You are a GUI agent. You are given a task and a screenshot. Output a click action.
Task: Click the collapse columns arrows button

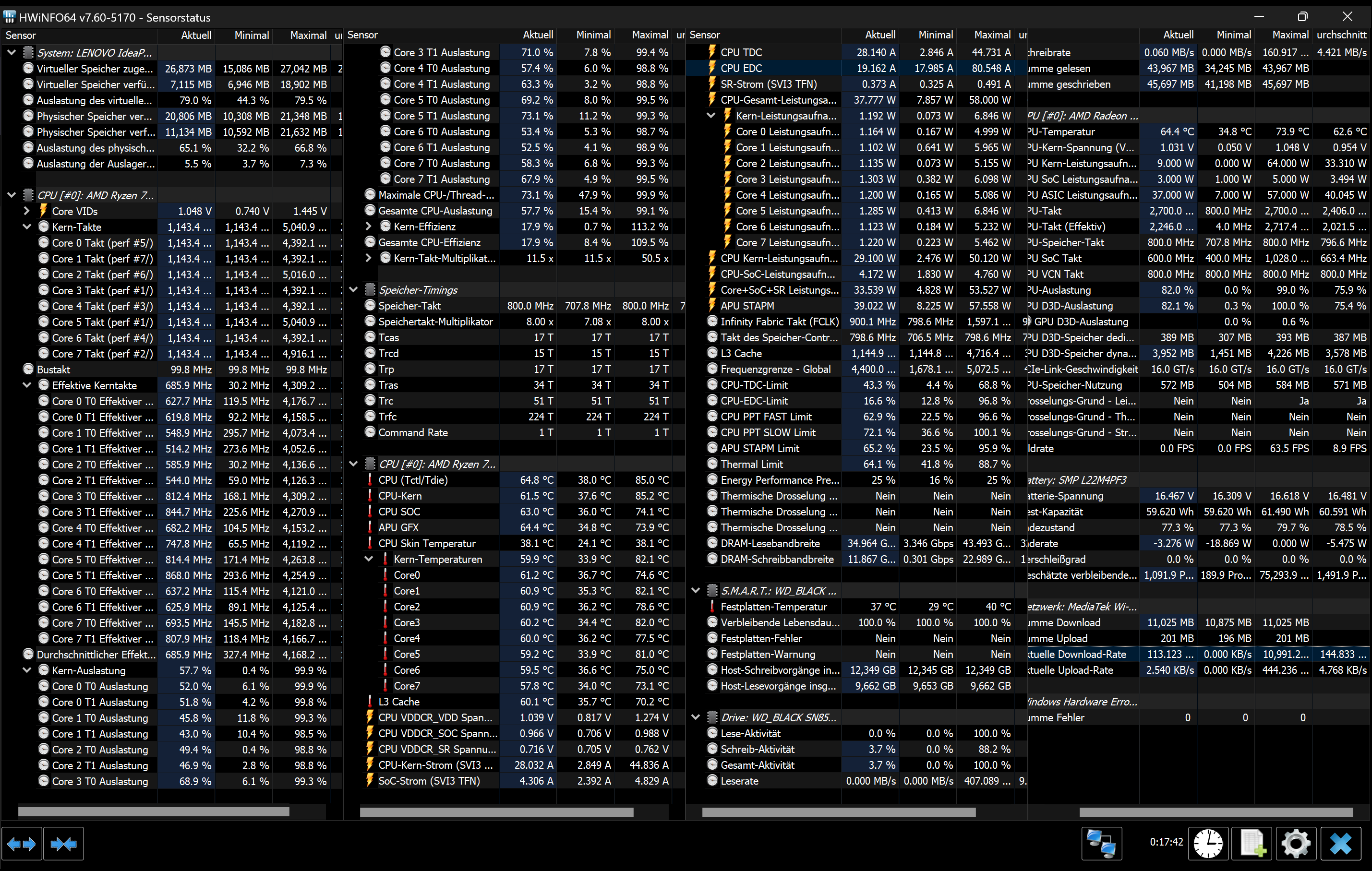coord(63,844)
